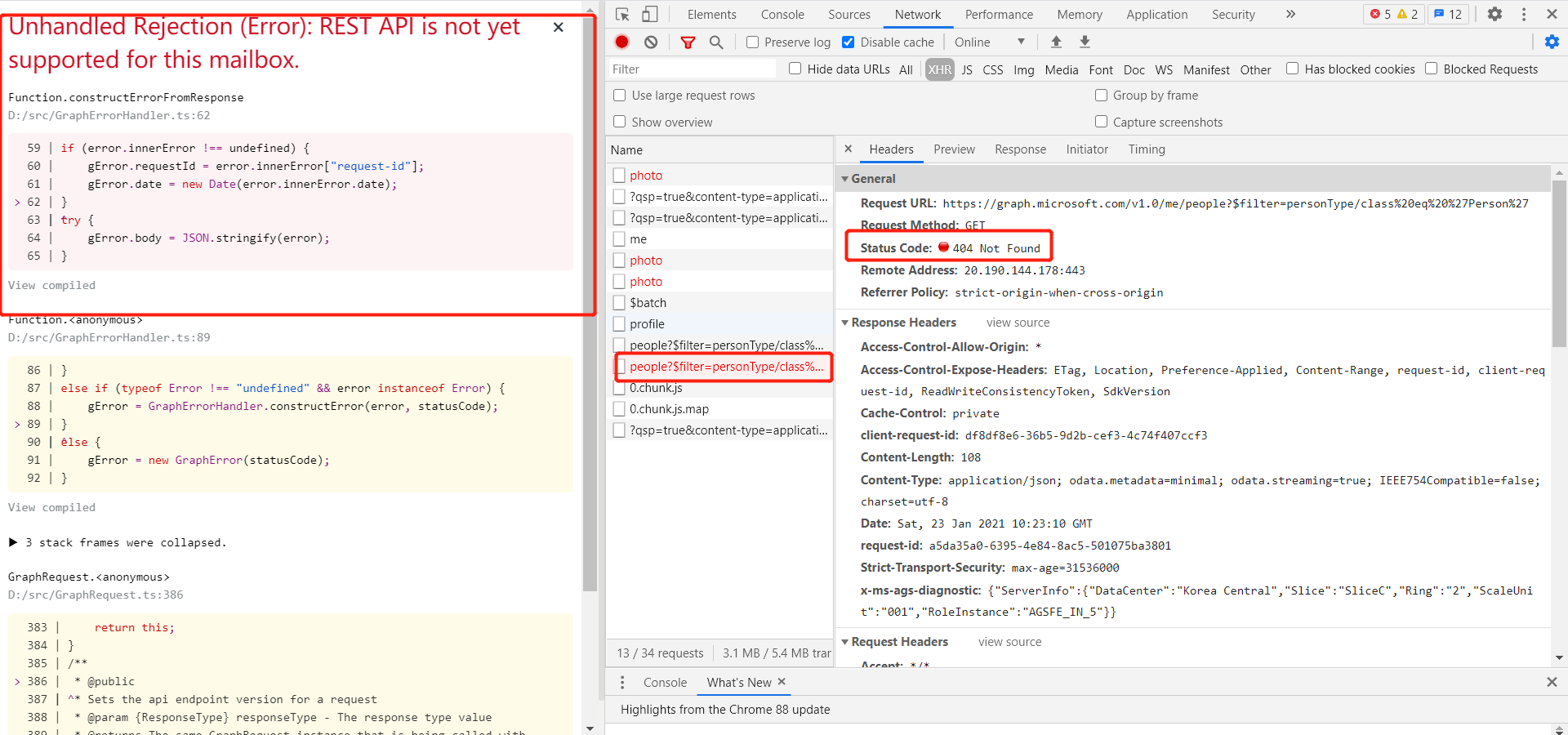Clear the network requests log
Screen dimensions: 1568x735
click(x=651, y=42)
